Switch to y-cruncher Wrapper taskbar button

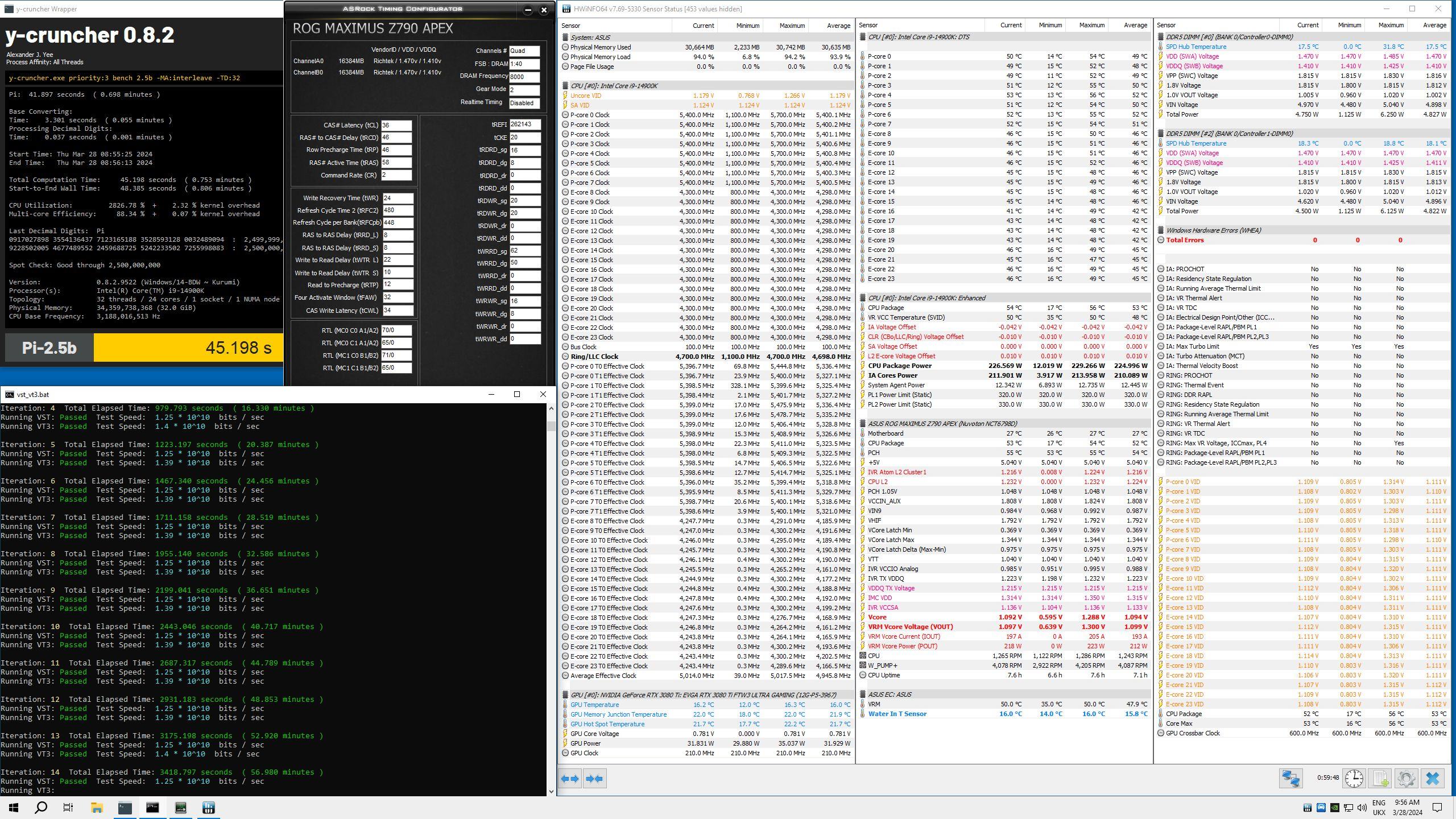(x=125, y=808)
